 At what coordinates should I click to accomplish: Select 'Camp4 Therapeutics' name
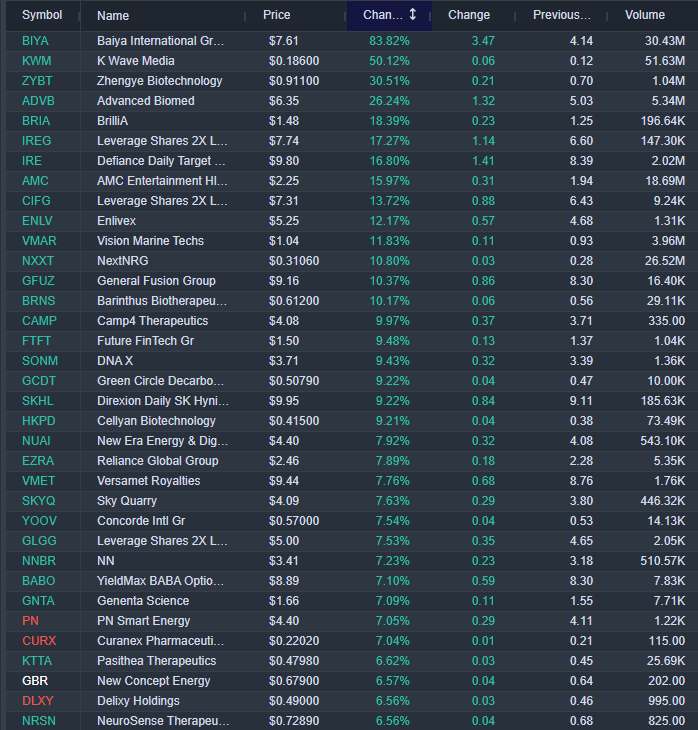point(153,321)
